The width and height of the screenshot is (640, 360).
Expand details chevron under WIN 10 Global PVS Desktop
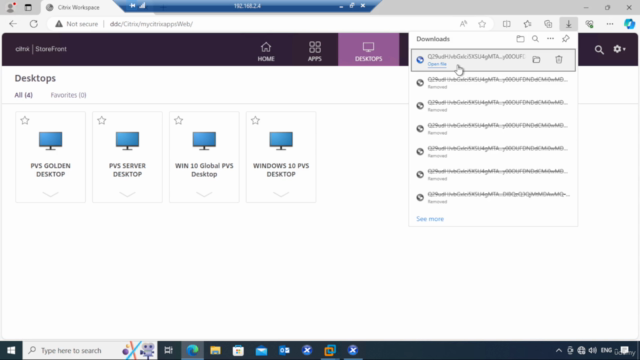[204, 194]
